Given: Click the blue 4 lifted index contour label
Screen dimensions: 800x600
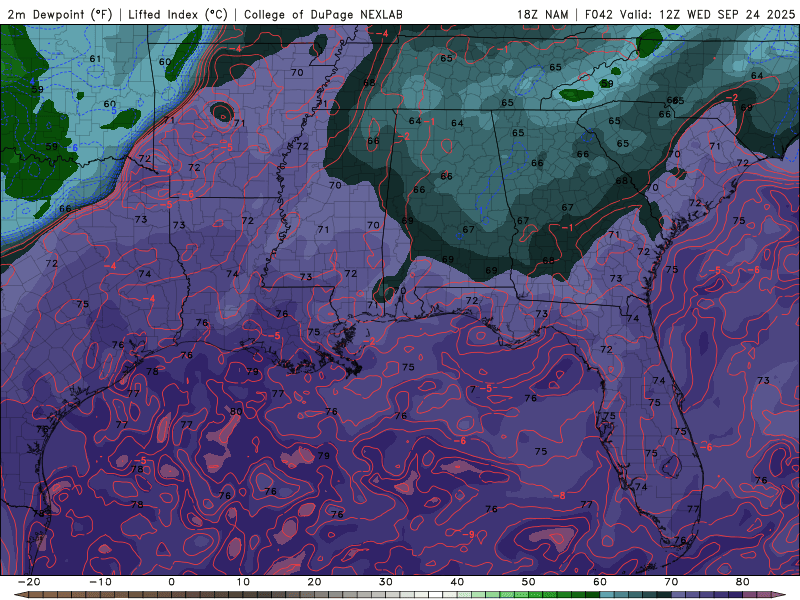Looking at the screenshot, I should pyautogui.click(x=32, y=82).
